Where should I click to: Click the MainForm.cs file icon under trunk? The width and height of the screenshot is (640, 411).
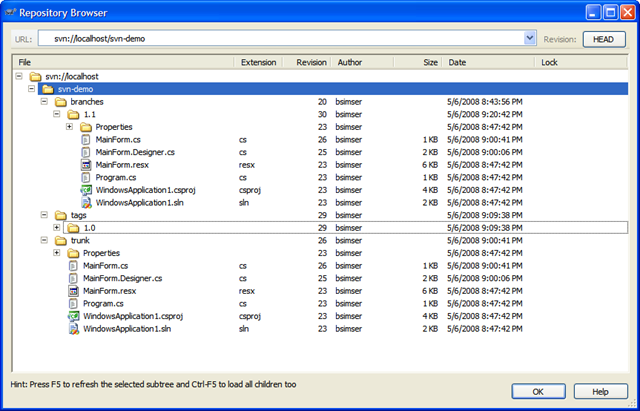click(x=73, y=266)
